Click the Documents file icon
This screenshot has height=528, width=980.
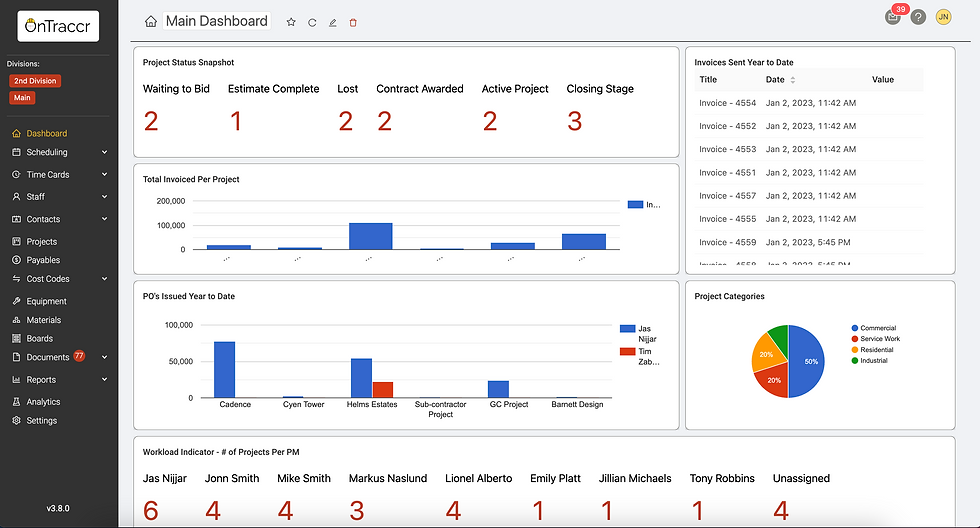(16, 357)
